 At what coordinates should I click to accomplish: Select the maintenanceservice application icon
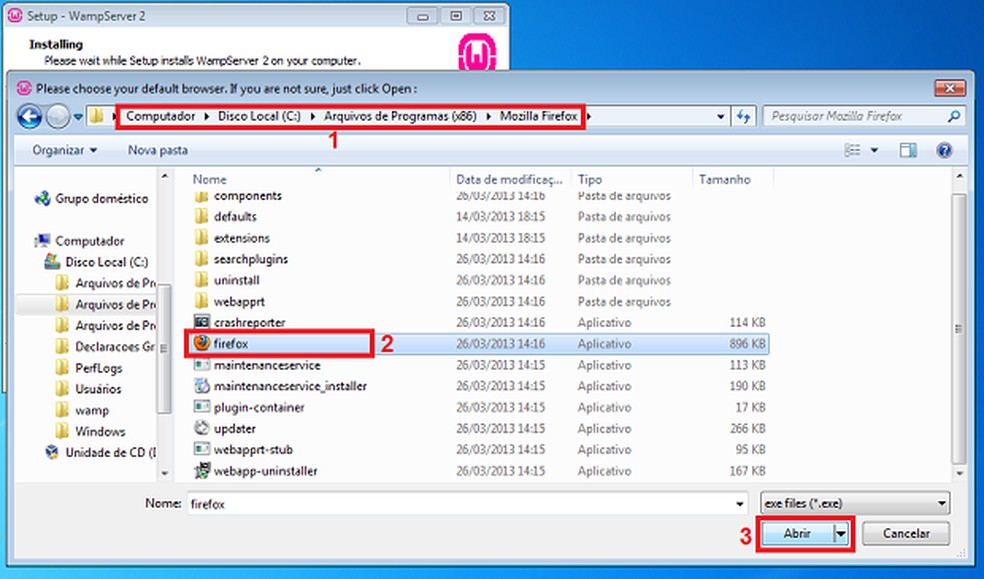tap(201, 364)
